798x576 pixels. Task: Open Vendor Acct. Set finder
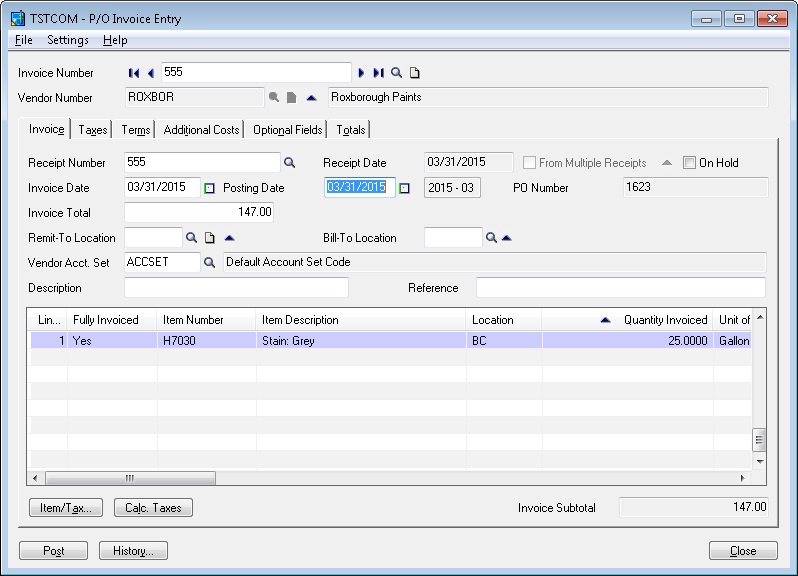pyautogui.click(x=210, y=263)
